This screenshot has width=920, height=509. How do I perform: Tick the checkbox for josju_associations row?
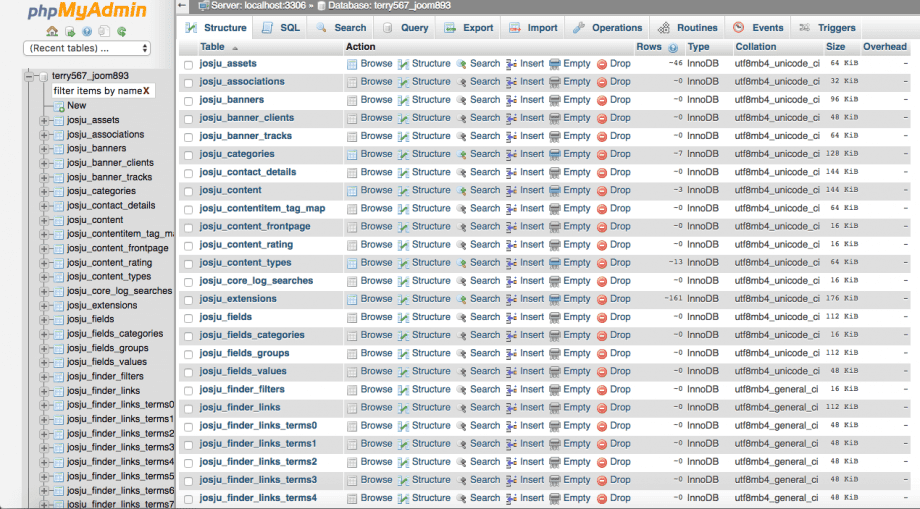click(188, 83)
